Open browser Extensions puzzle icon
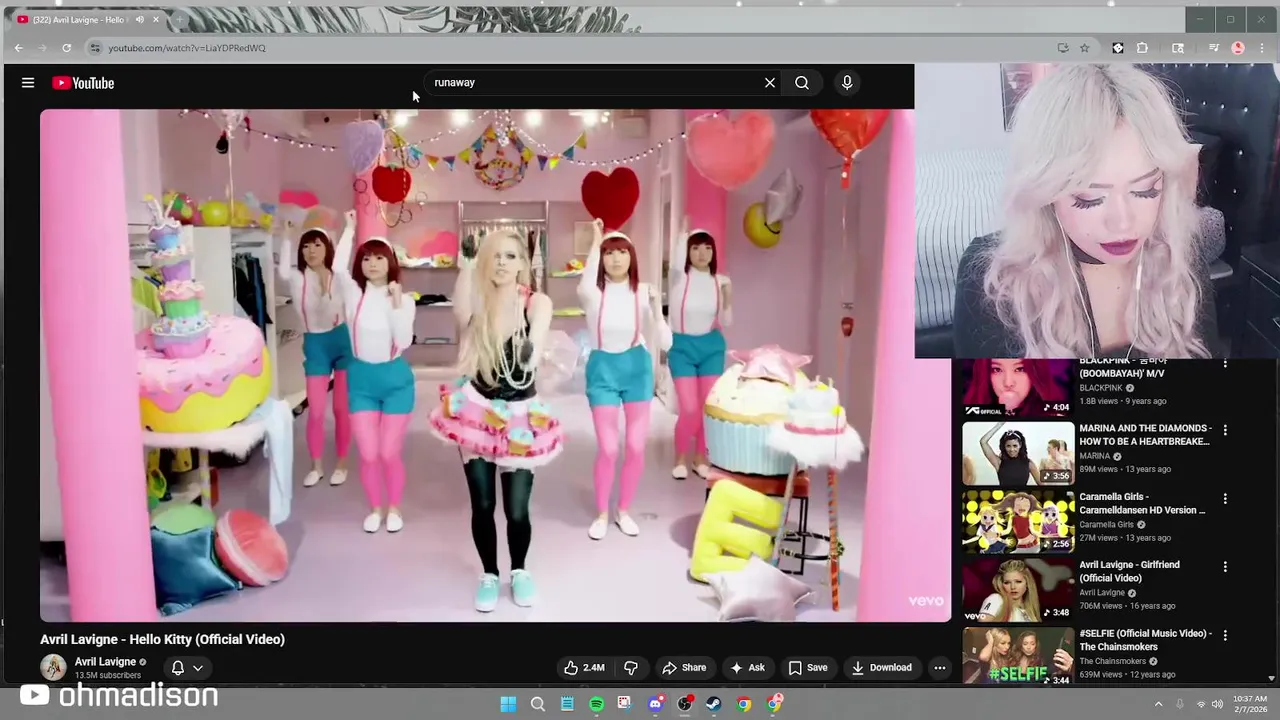The height and width of the screenshot is (720, 1280). click(1142, 48)
